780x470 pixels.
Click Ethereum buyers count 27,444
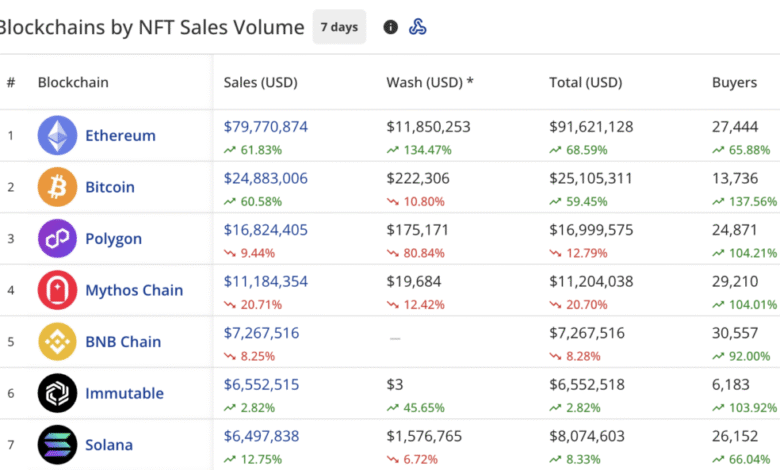[x=735, y=127]
